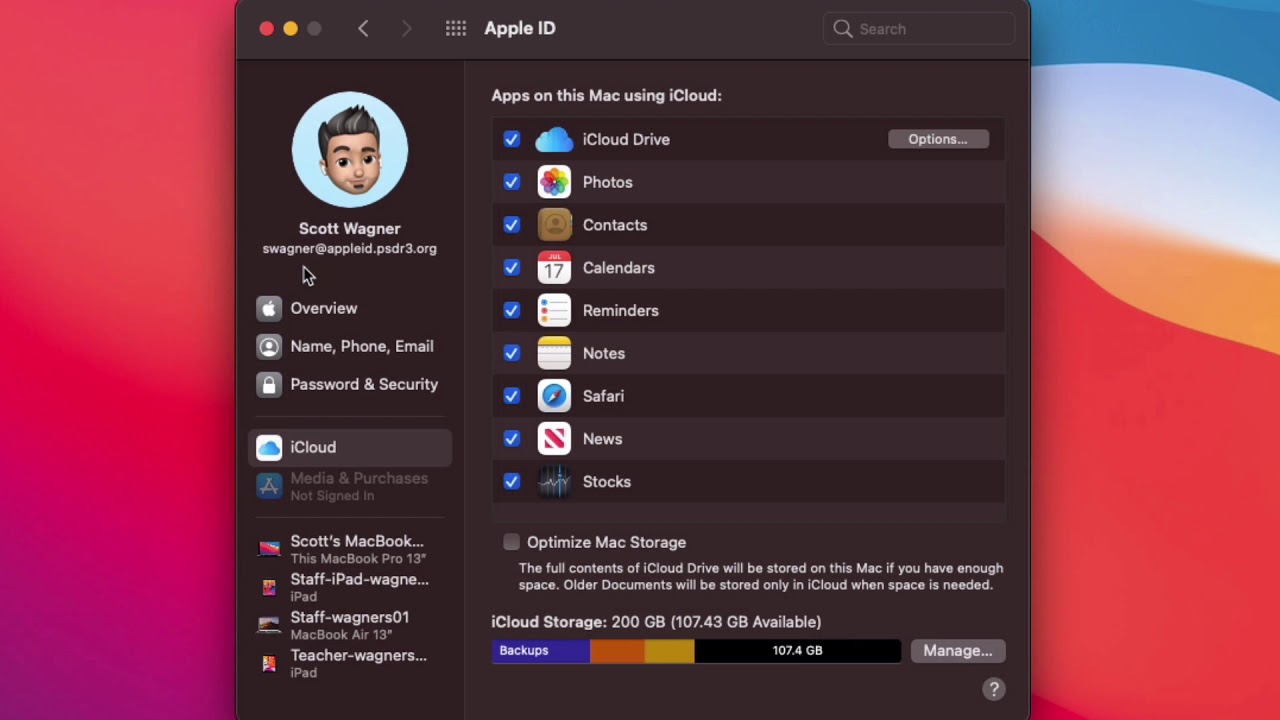Click the Stocks app icon
Screen dimensions: 1280x720
pyautogui.click(x=554, y=482)
